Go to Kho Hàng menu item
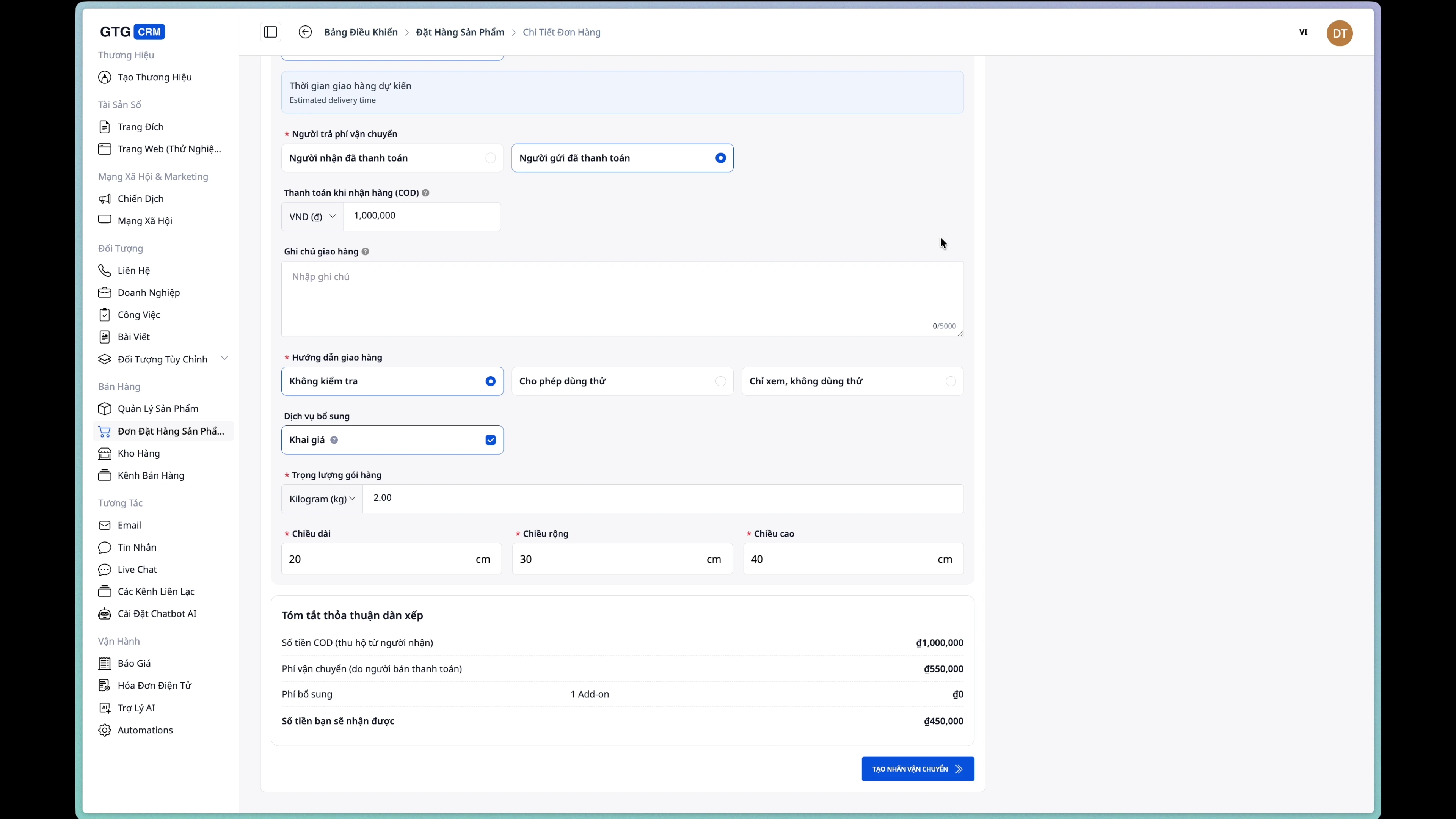The width and height of the screenshot is (1456, 819). pyautogui.click(x=138, y=453)
